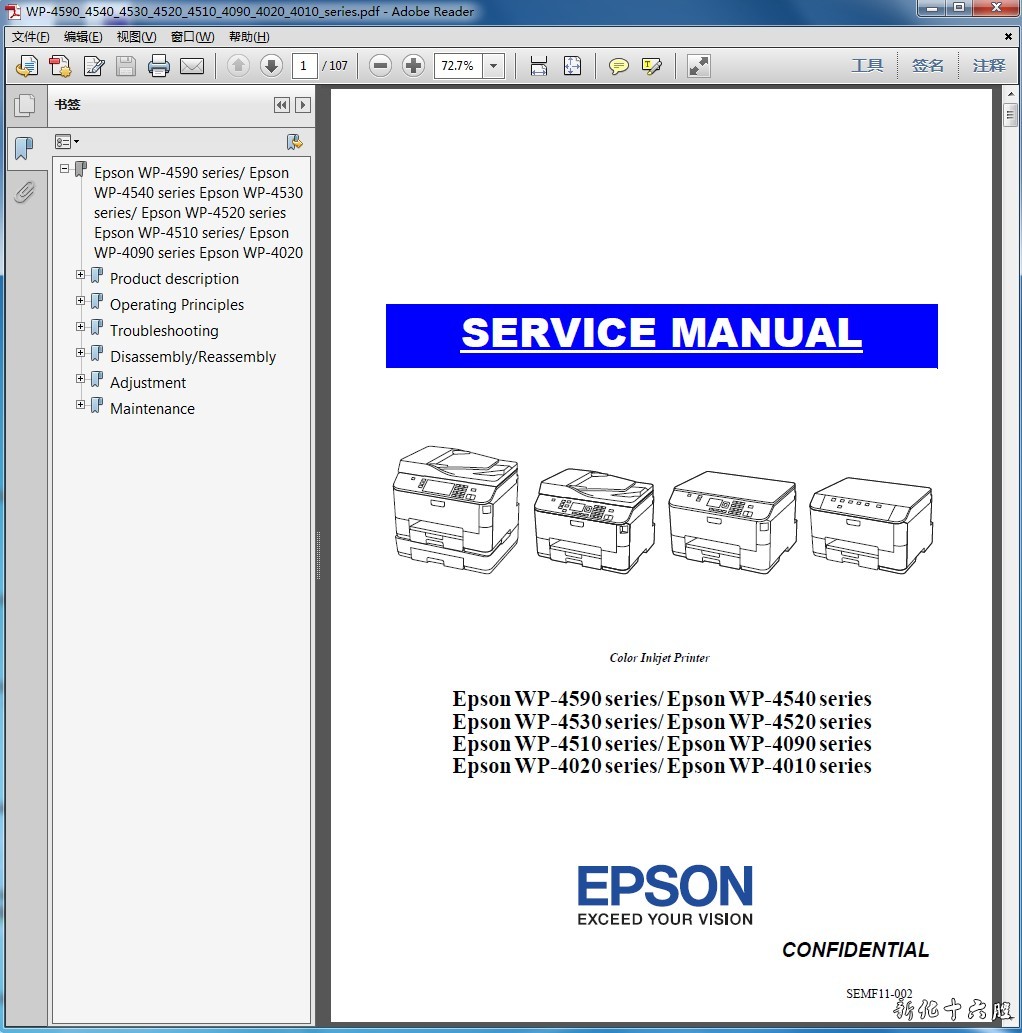Open the 帮助 (Help) menu
This screenshot has height=1033, width=1022.
[249, 37]
